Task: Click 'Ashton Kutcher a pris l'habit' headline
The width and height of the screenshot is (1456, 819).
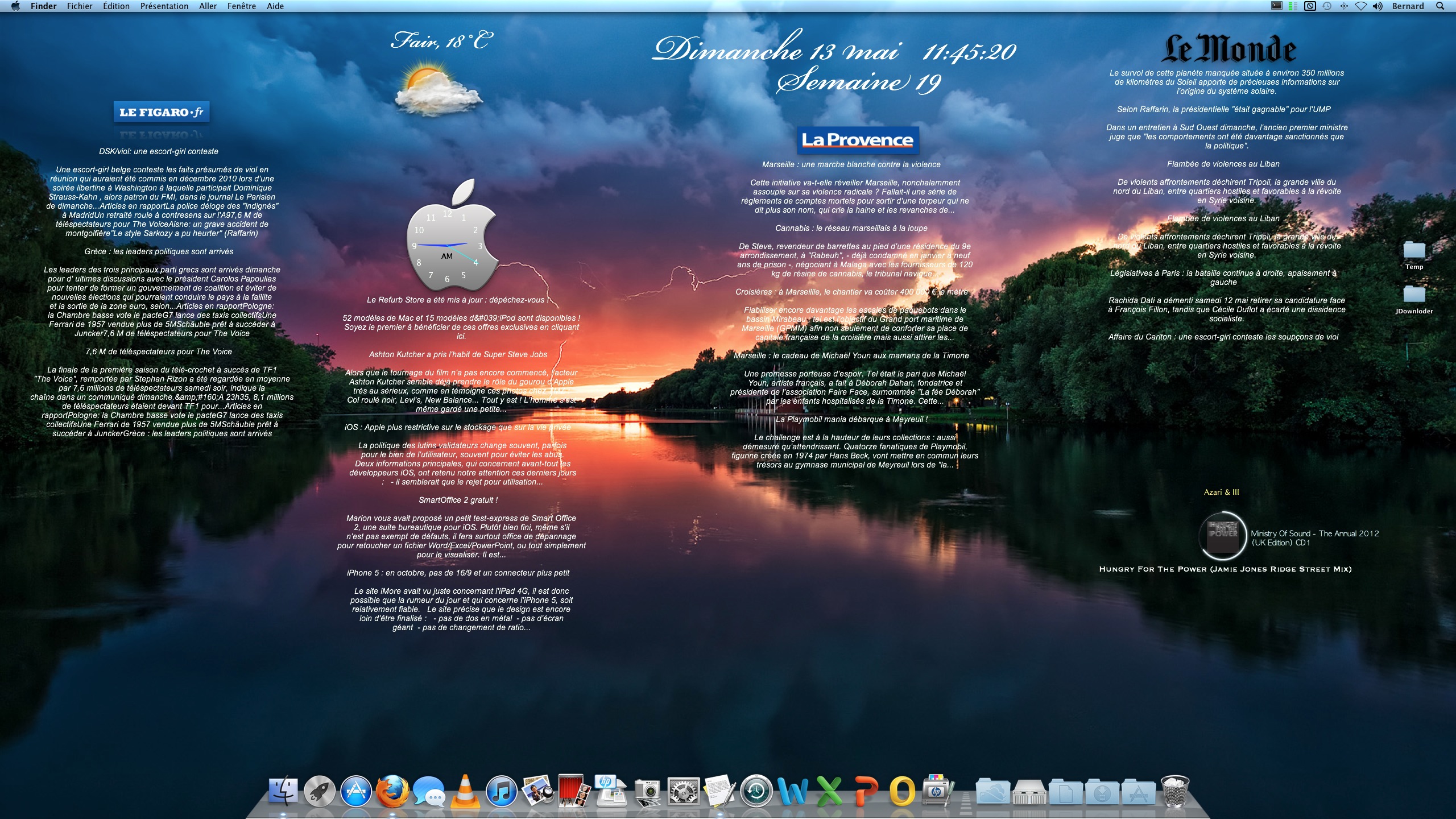Action: [x=458, y=354]
